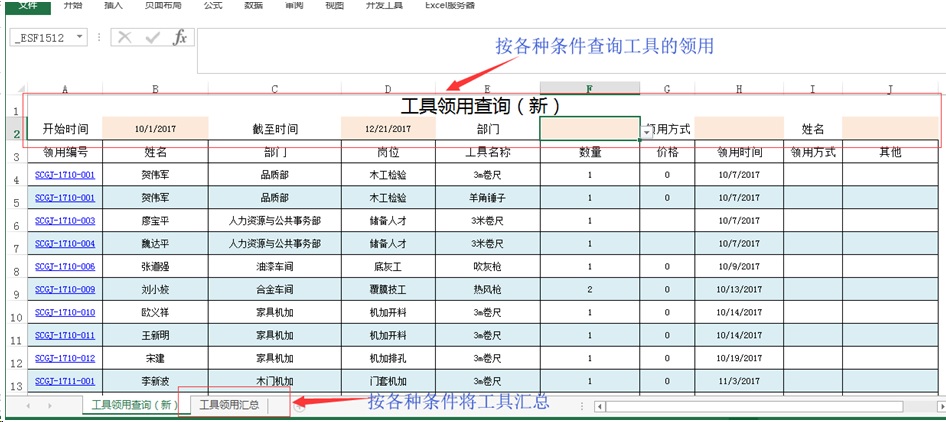
Task: Click link SCGJ-1710-009
Action: pos(65,290)
